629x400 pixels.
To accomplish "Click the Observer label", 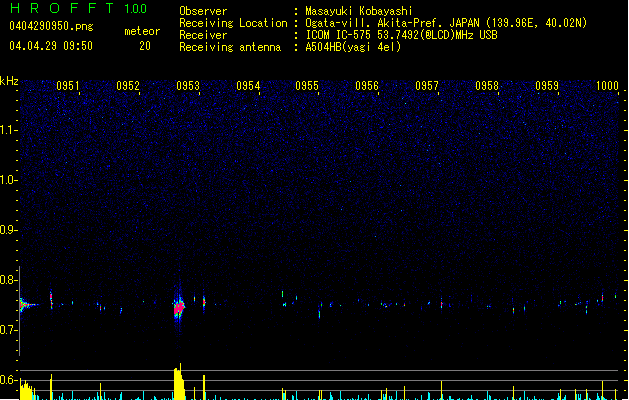I will [x=203, y=11].
